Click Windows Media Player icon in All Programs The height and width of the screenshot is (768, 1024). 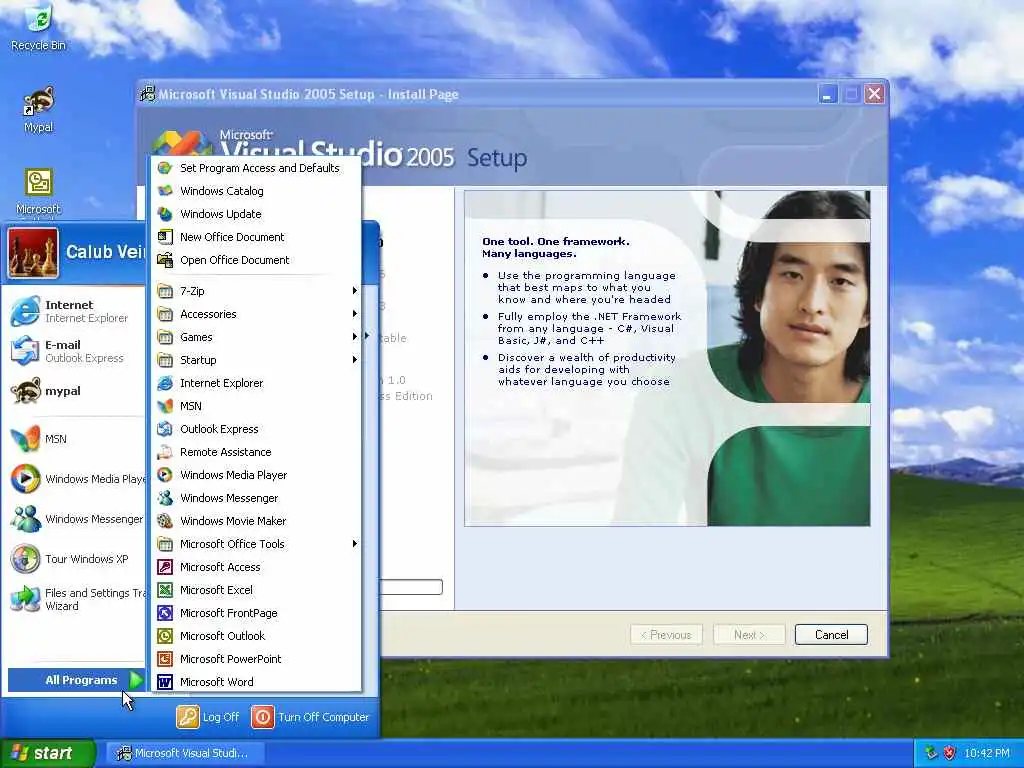[165, 475]
